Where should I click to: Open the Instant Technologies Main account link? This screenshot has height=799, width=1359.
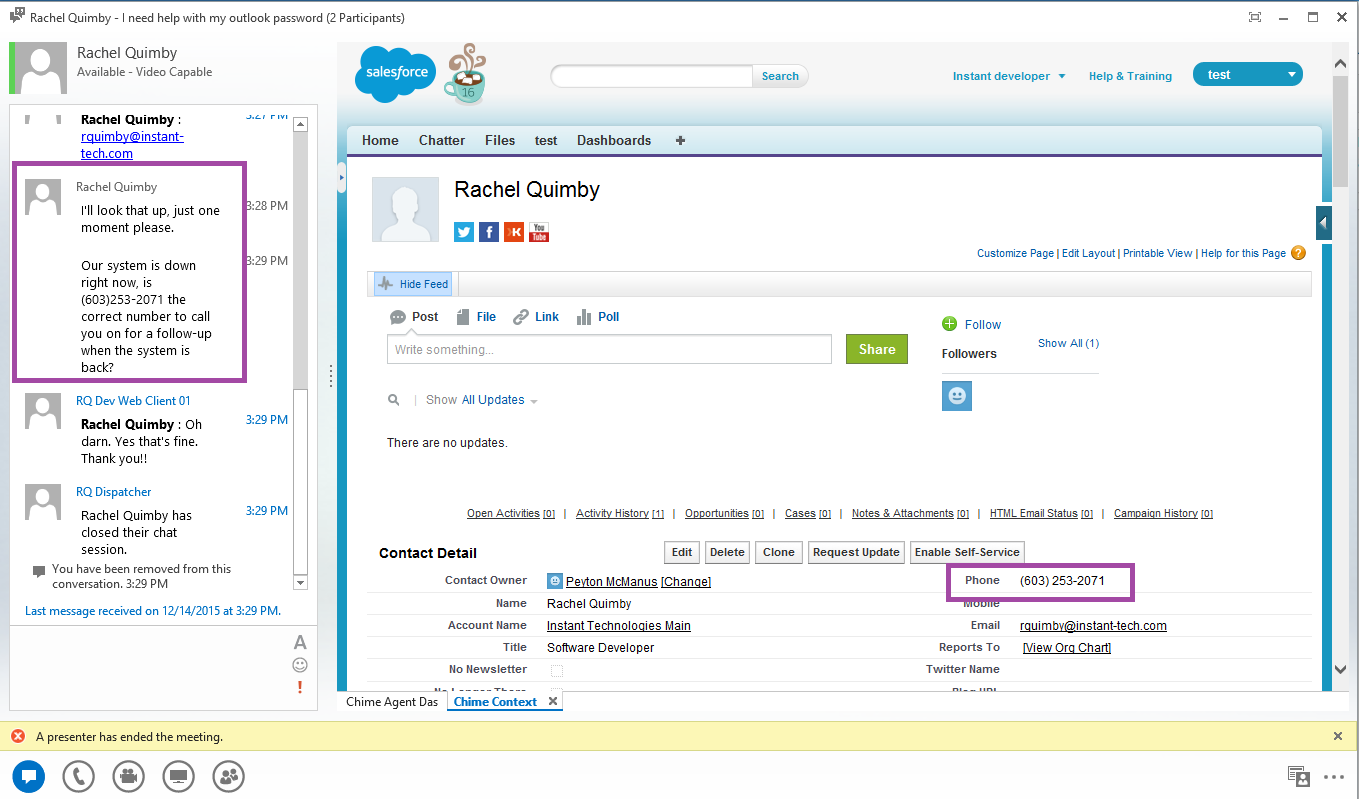619,626
